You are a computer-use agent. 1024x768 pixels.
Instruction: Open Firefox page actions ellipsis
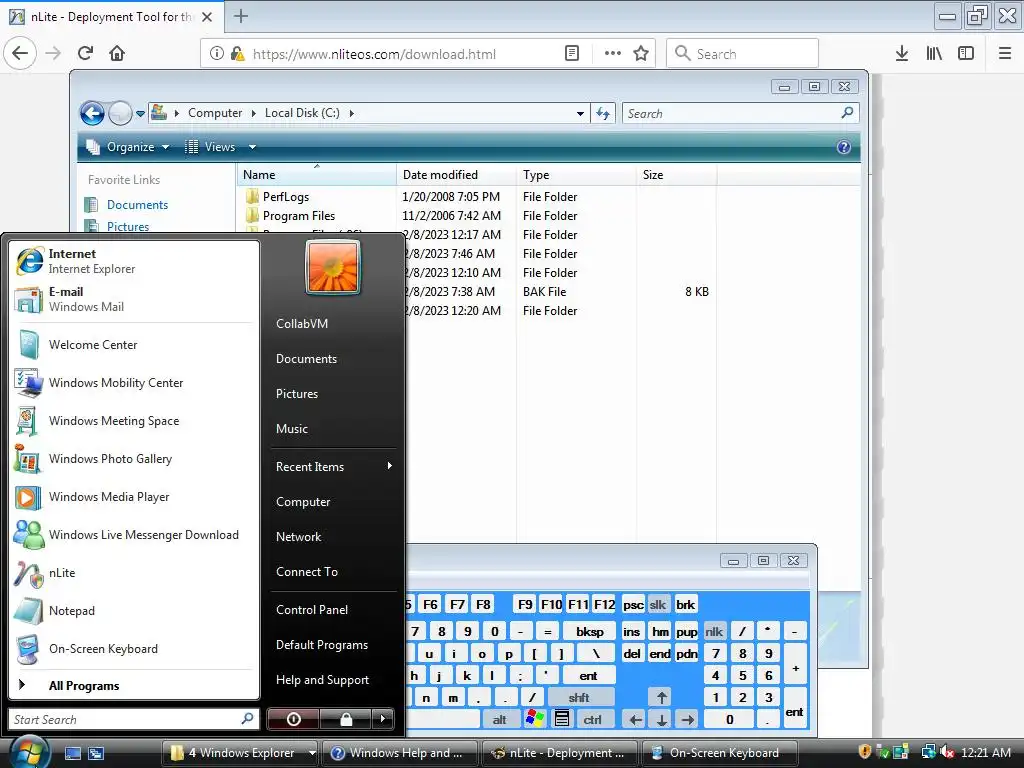[613, 54]
